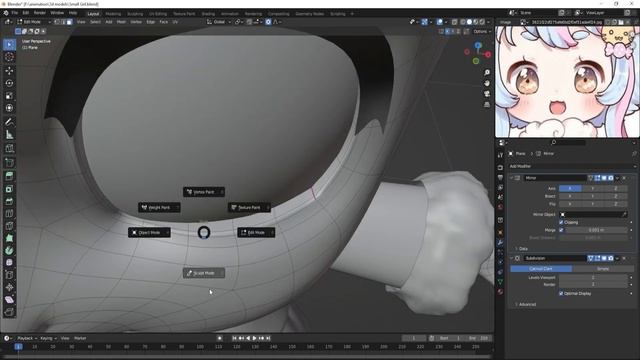The image size is (640, 360).
Task: Click the pan view hand icon
Action: click(487, 83)
